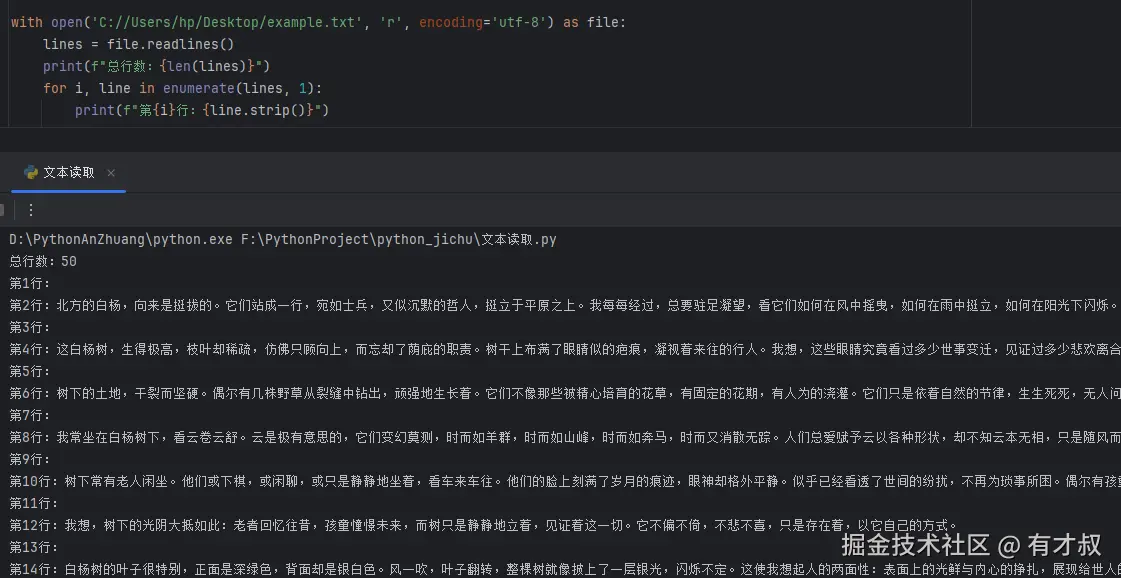Click the code line 'lines = file.readlines()'
The width and height of the screenshot is (1121, 578).
(x=139, y=44)
